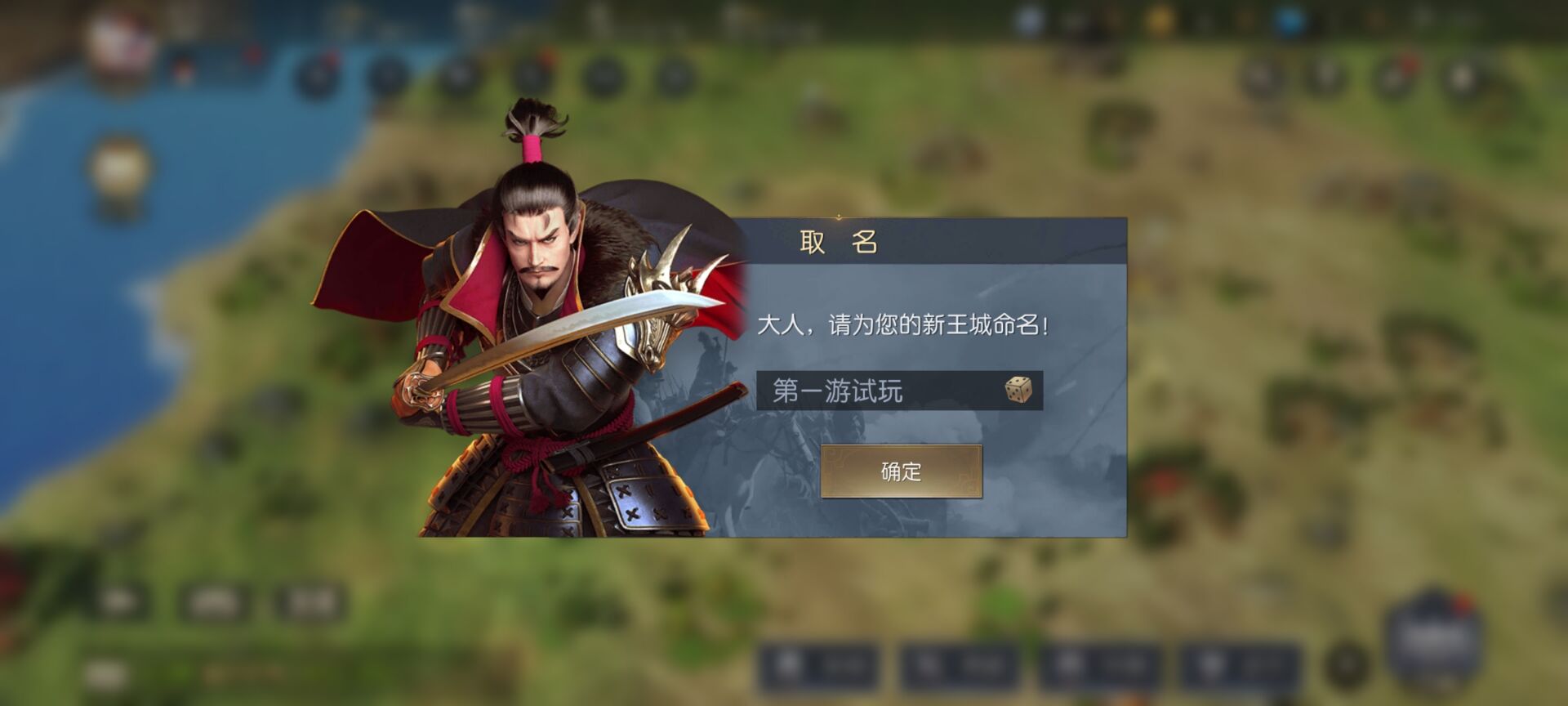The image size is (1568, 706).
Task: Select the first blurred label at bottom-left
Action: coord(119,603)
